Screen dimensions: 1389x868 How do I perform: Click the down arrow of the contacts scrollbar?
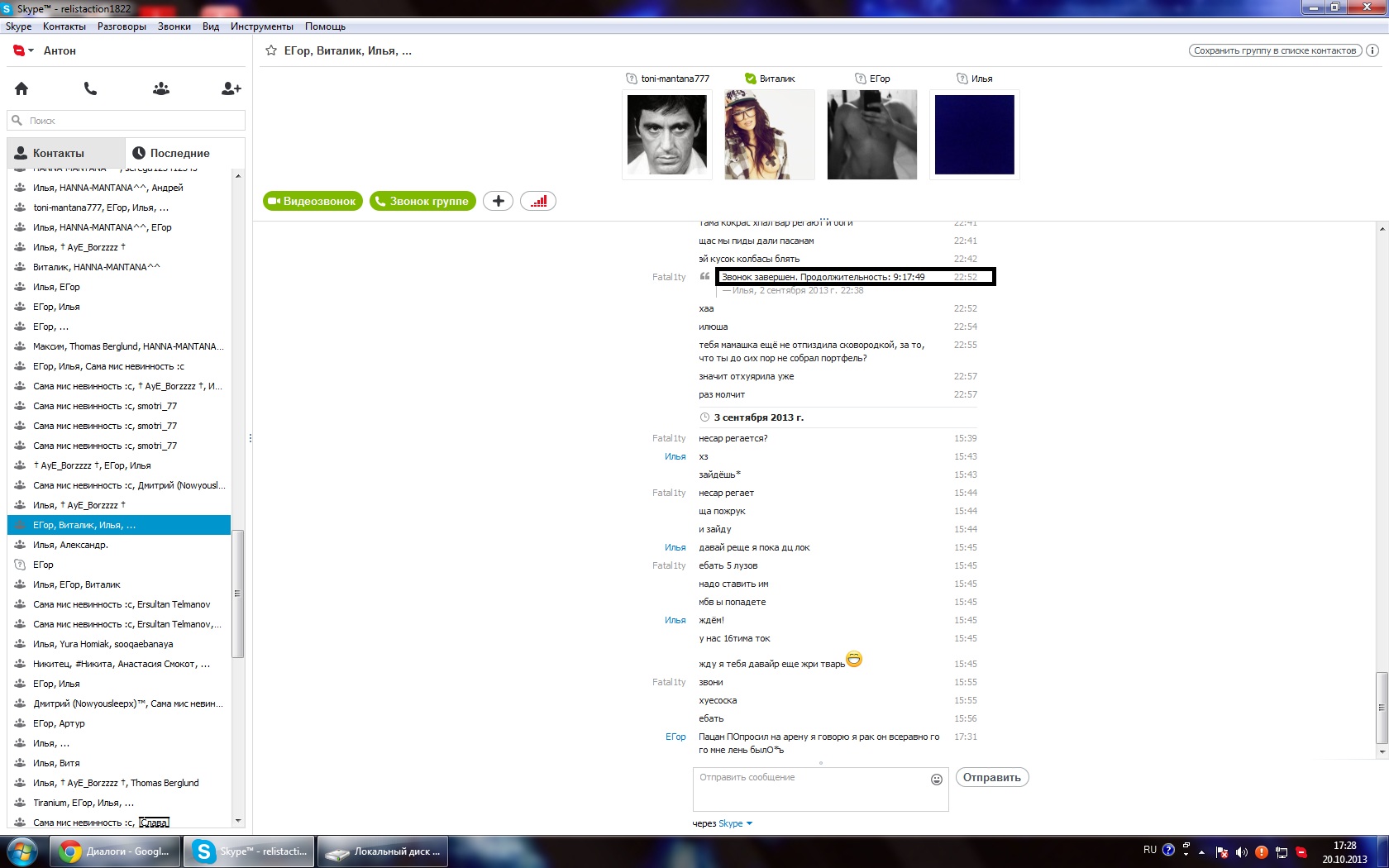(238, 821)
